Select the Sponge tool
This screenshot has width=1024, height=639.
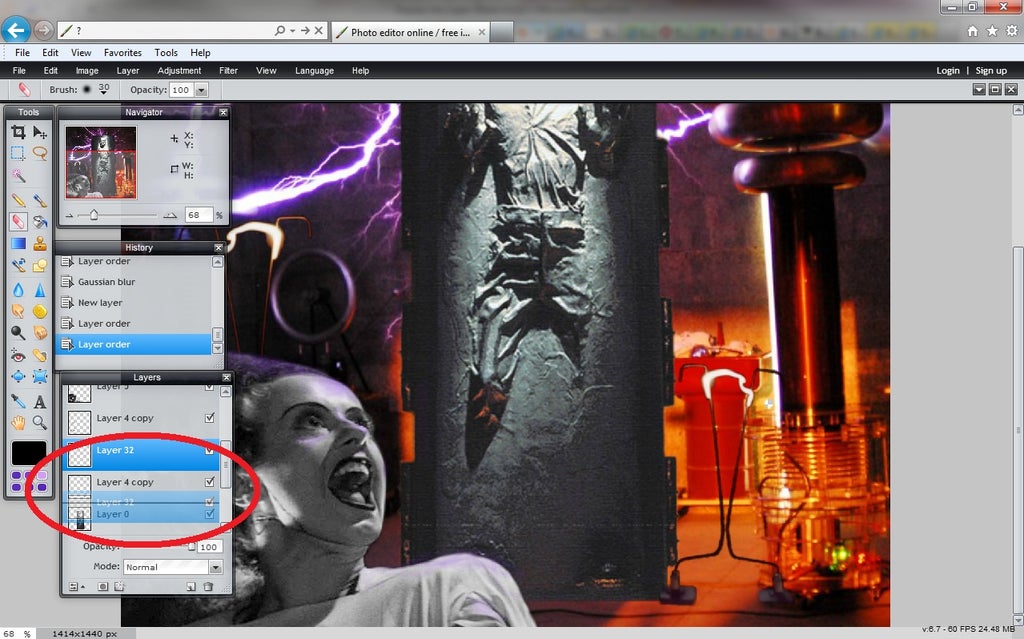(40, 312)
